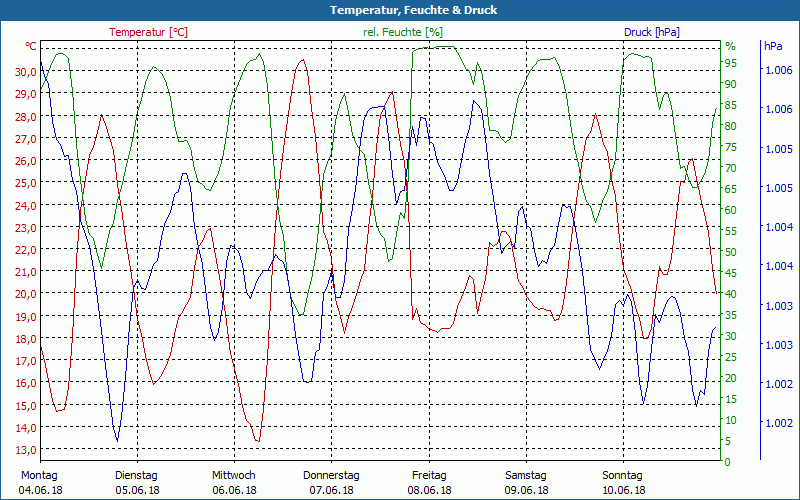
Task: Click the 25 humidity axis value
Action: pos(731,357)
